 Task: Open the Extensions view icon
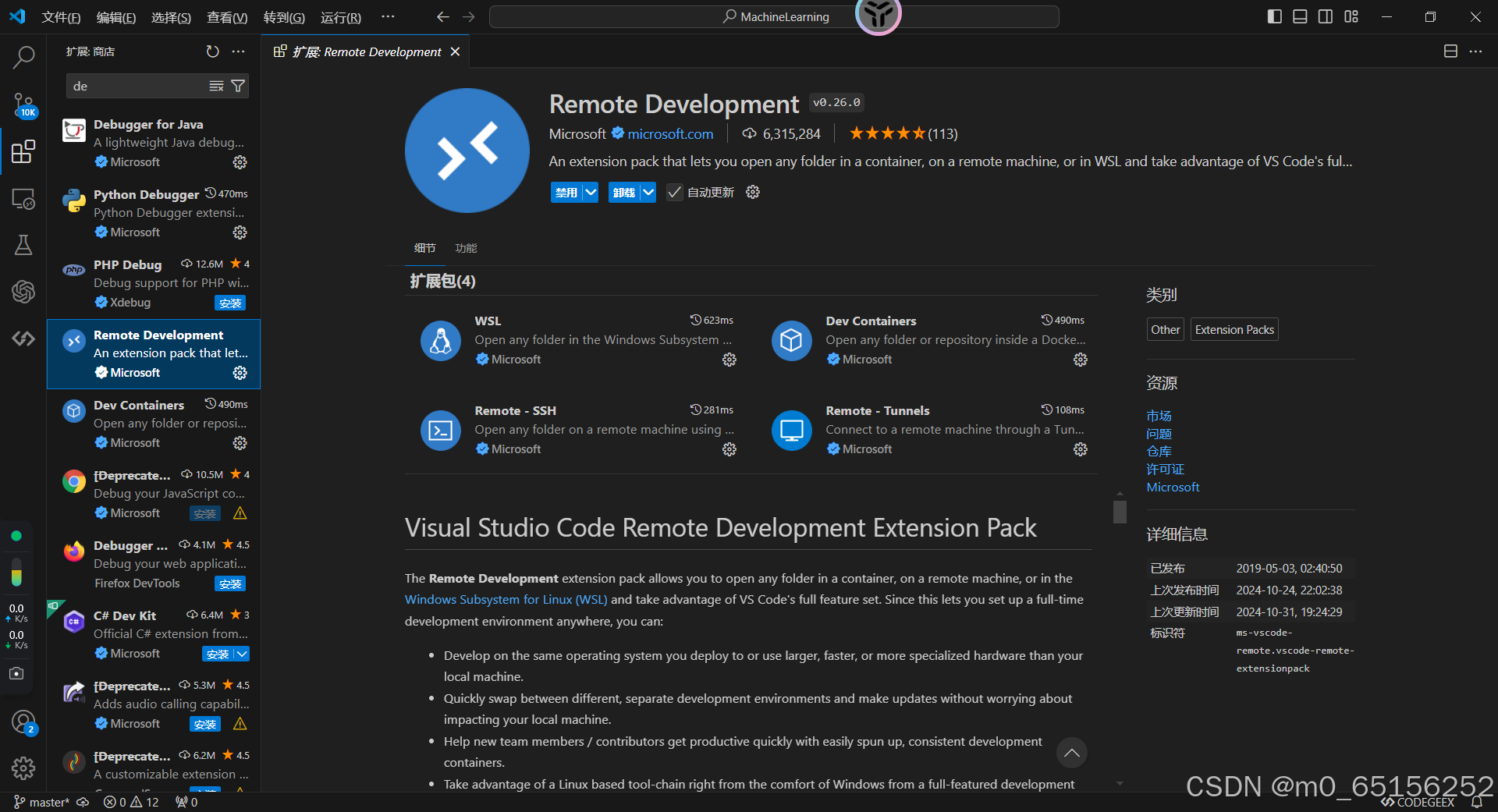point(23,151)
